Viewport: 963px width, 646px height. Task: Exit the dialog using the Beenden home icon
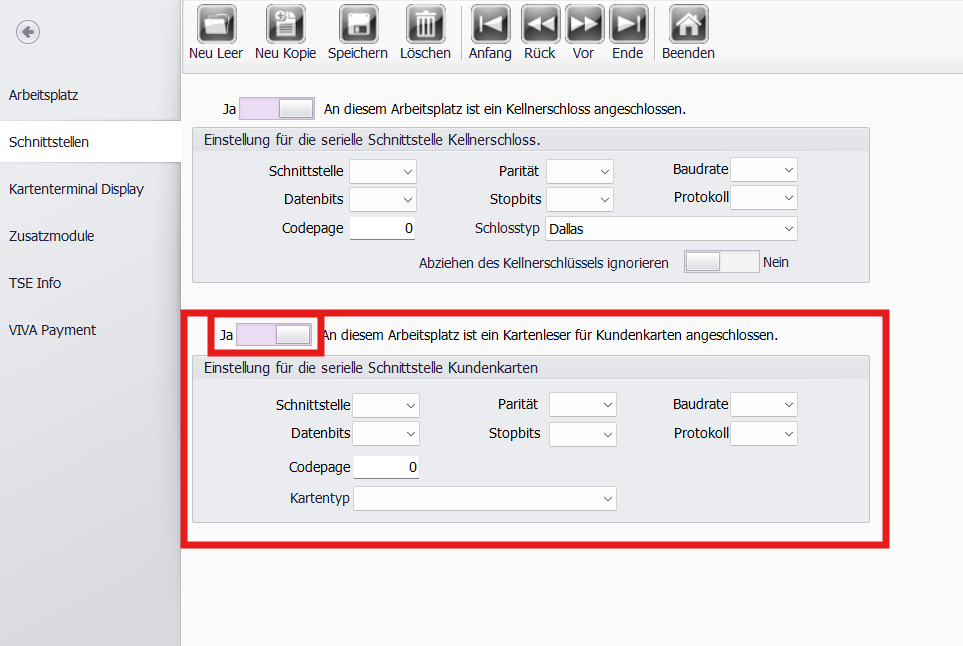[688, 24]
